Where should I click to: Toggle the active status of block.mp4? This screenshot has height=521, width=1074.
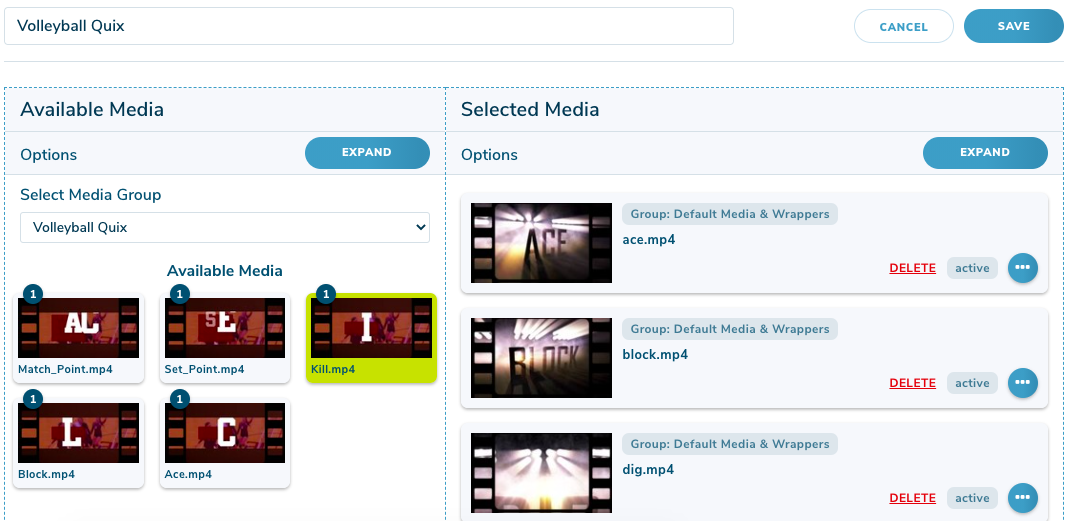(971, 383)
